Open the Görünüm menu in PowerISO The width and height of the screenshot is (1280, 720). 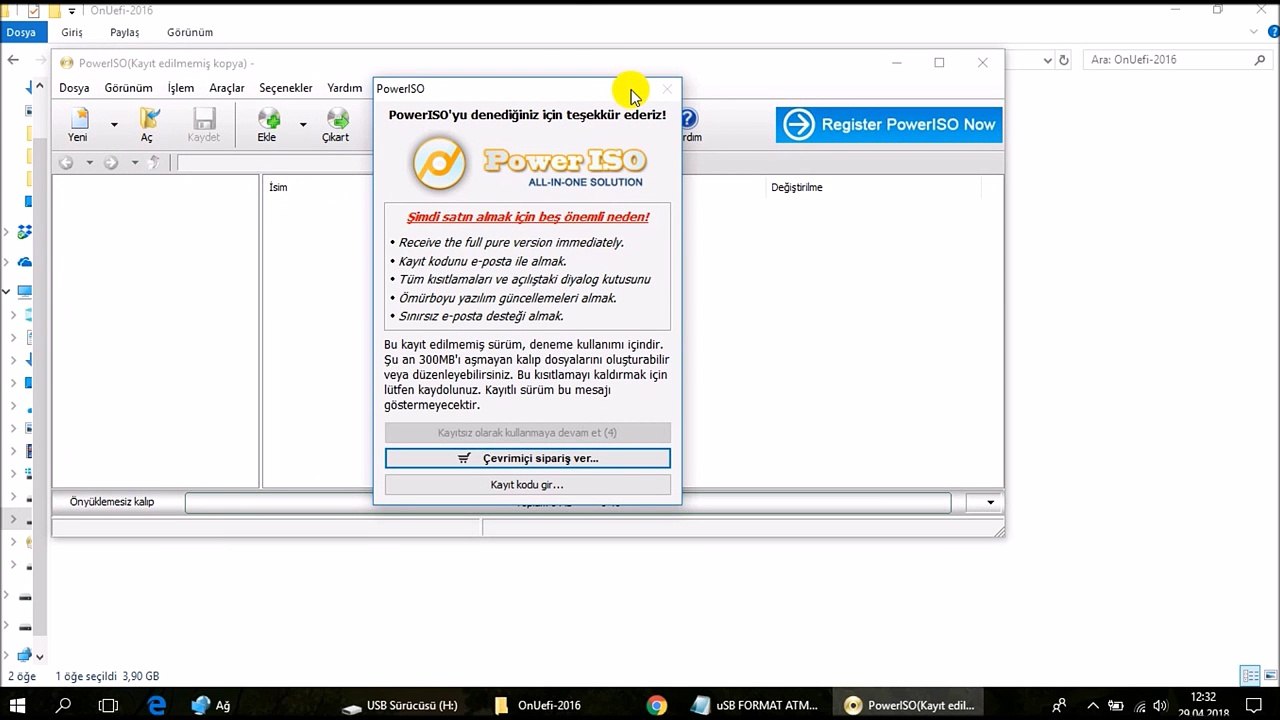click(x=128, y=88)
